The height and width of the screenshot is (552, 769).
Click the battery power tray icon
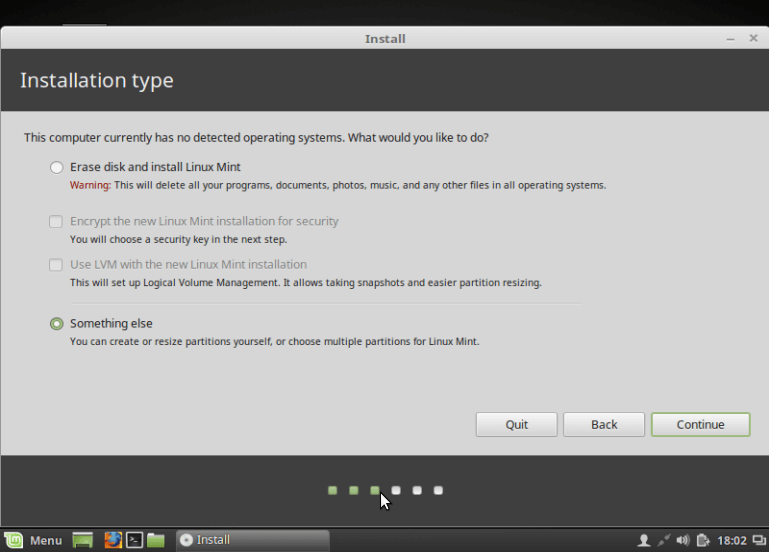[703, 540]
